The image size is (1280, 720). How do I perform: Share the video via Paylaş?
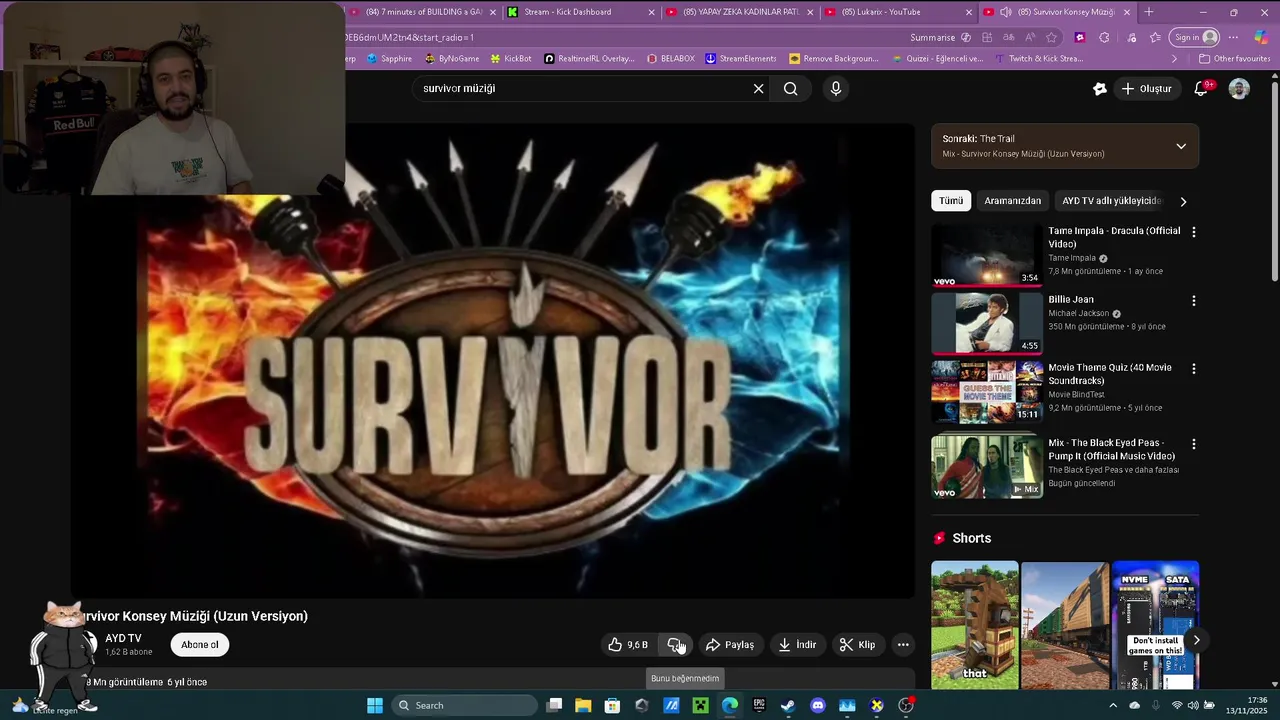pos(730,645)
